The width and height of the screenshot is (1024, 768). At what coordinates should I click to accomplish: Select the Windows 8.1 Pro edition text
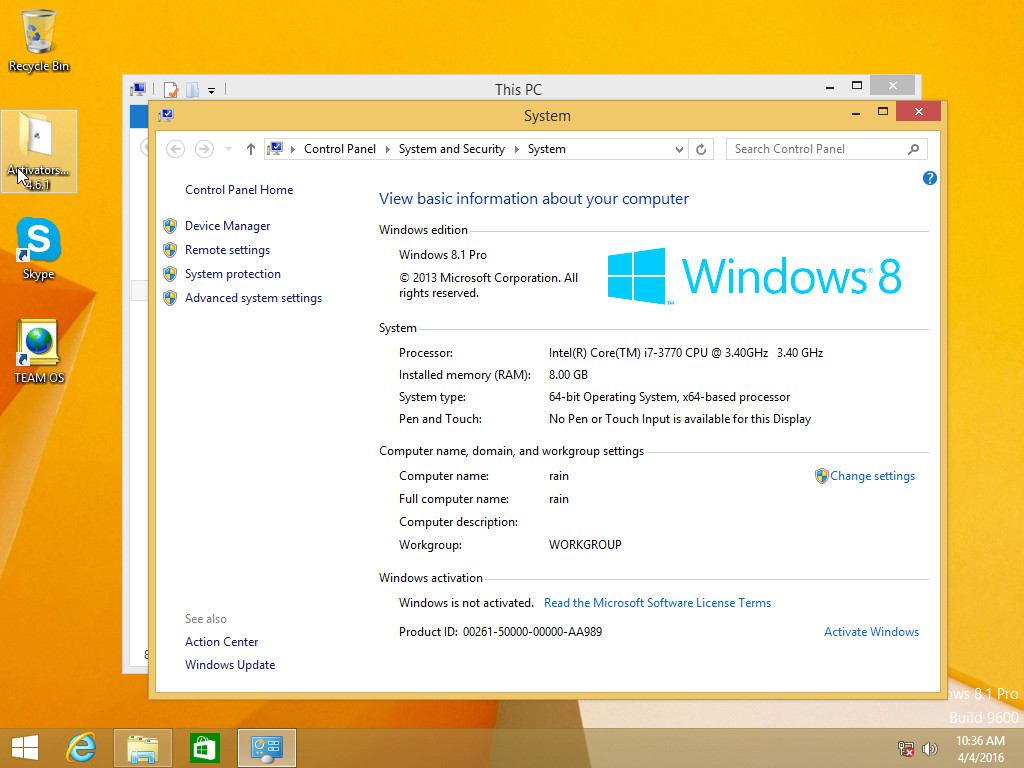click(443, 255)
